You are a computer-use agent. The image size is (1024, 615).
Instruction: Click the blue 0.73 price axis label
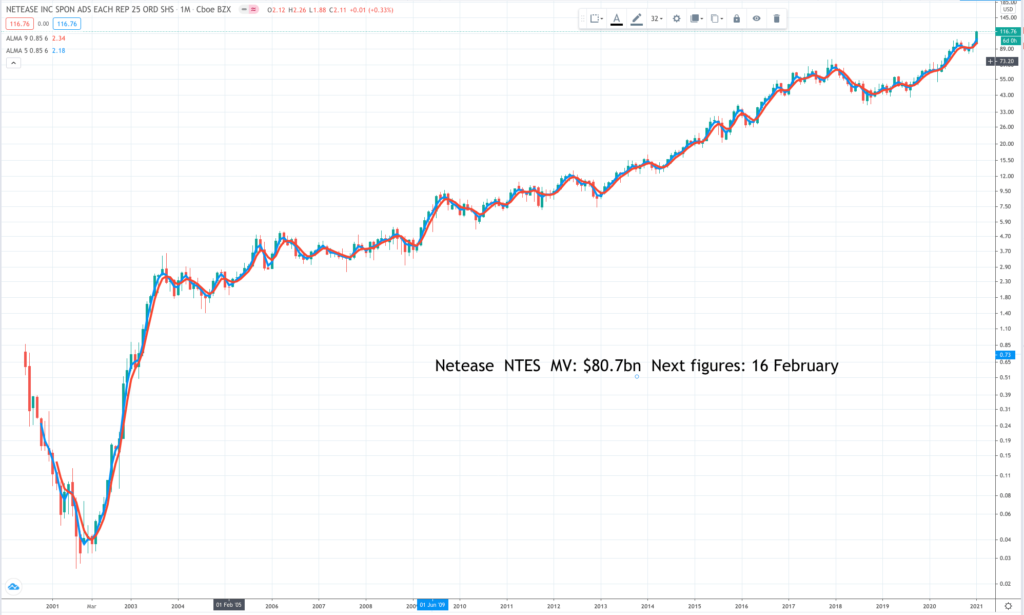point(1005,355)
